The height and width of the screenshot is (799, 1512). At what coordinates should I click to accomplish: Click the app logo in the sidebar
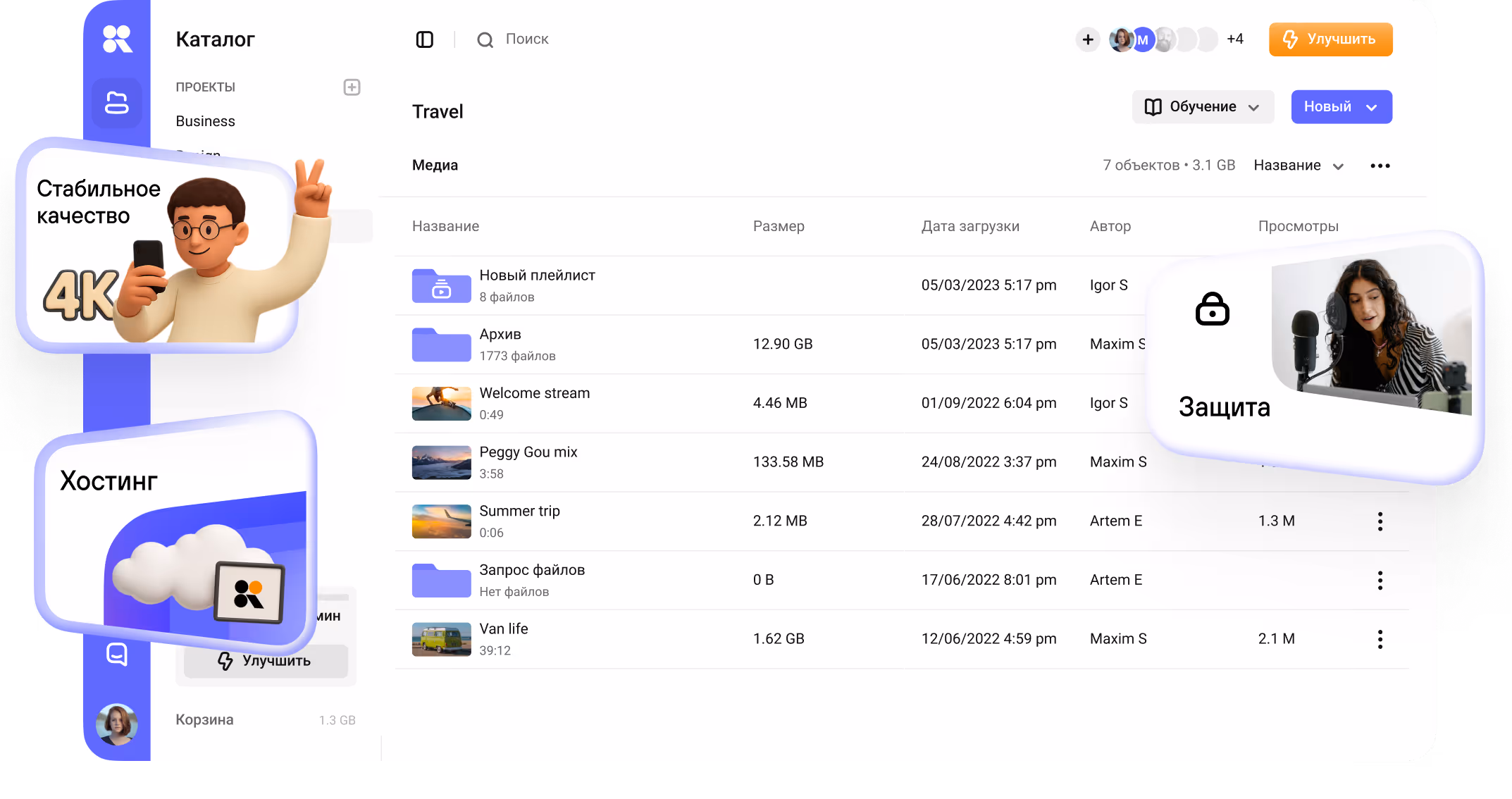117,39
